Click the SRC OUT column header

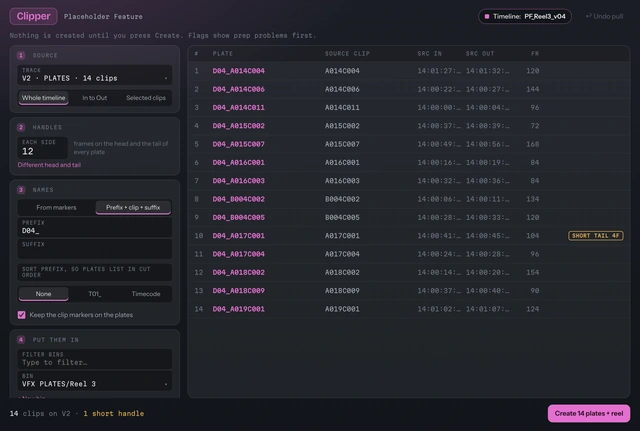480,53
